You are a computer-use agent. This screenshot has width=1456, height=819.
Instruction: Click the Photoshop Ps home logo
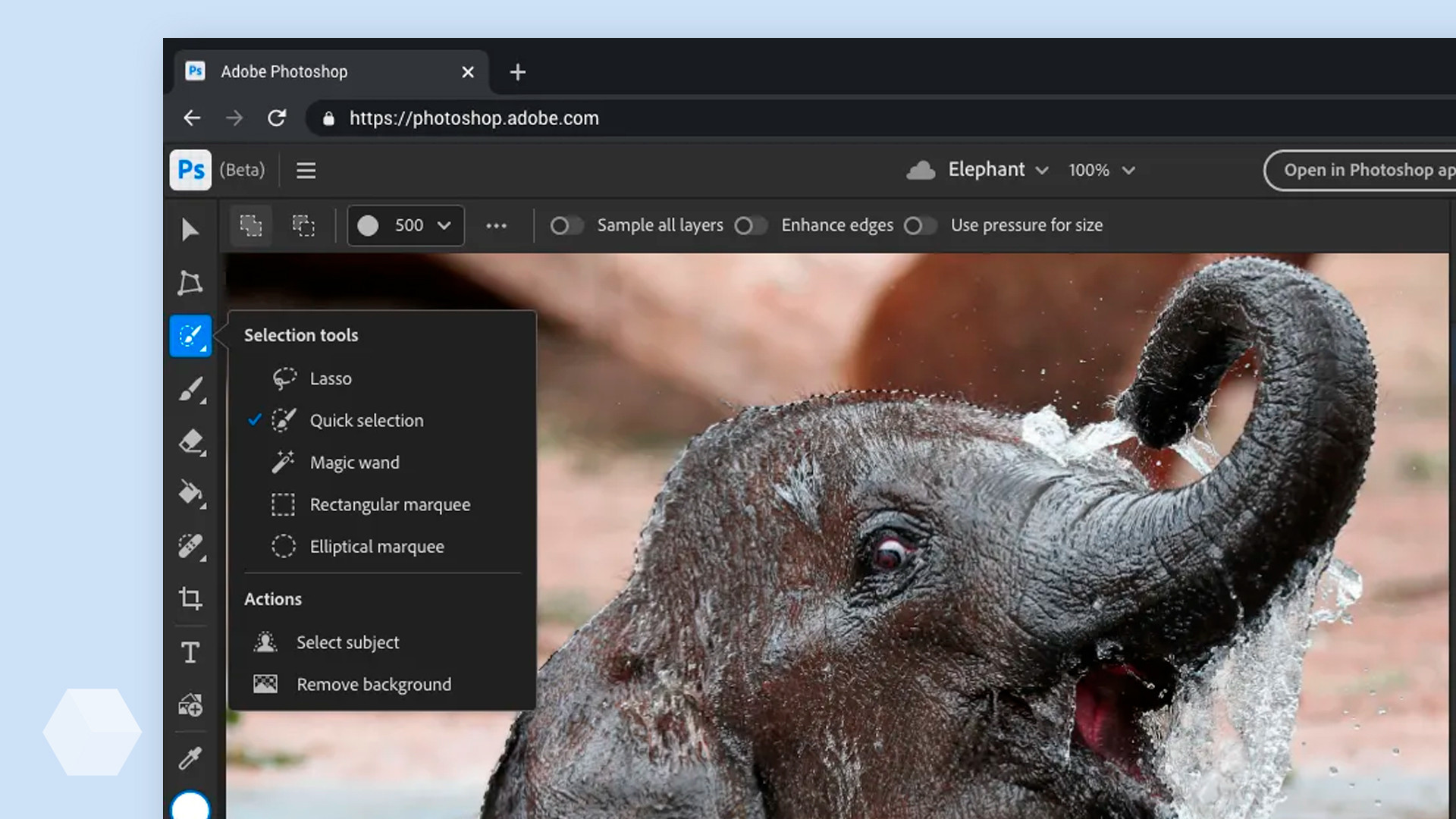click(190, 170)
